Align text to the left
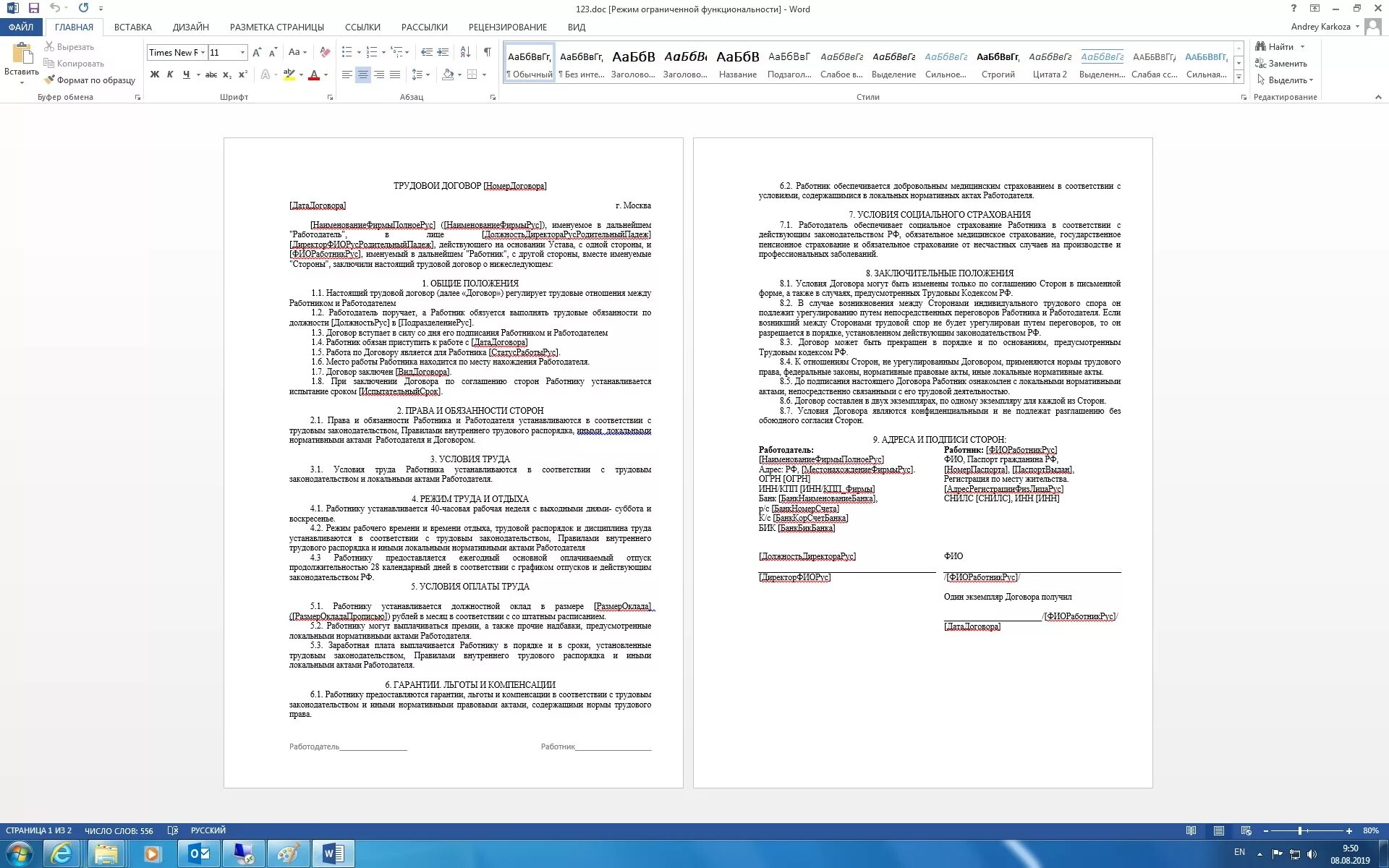Viewport: 1389px width, 868px height. (347, 75)
